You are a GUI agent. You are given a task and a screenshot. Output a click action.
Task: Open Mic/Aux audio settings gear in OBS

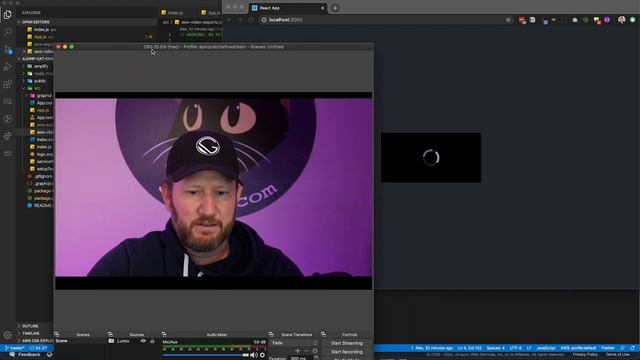pos(262,355)
